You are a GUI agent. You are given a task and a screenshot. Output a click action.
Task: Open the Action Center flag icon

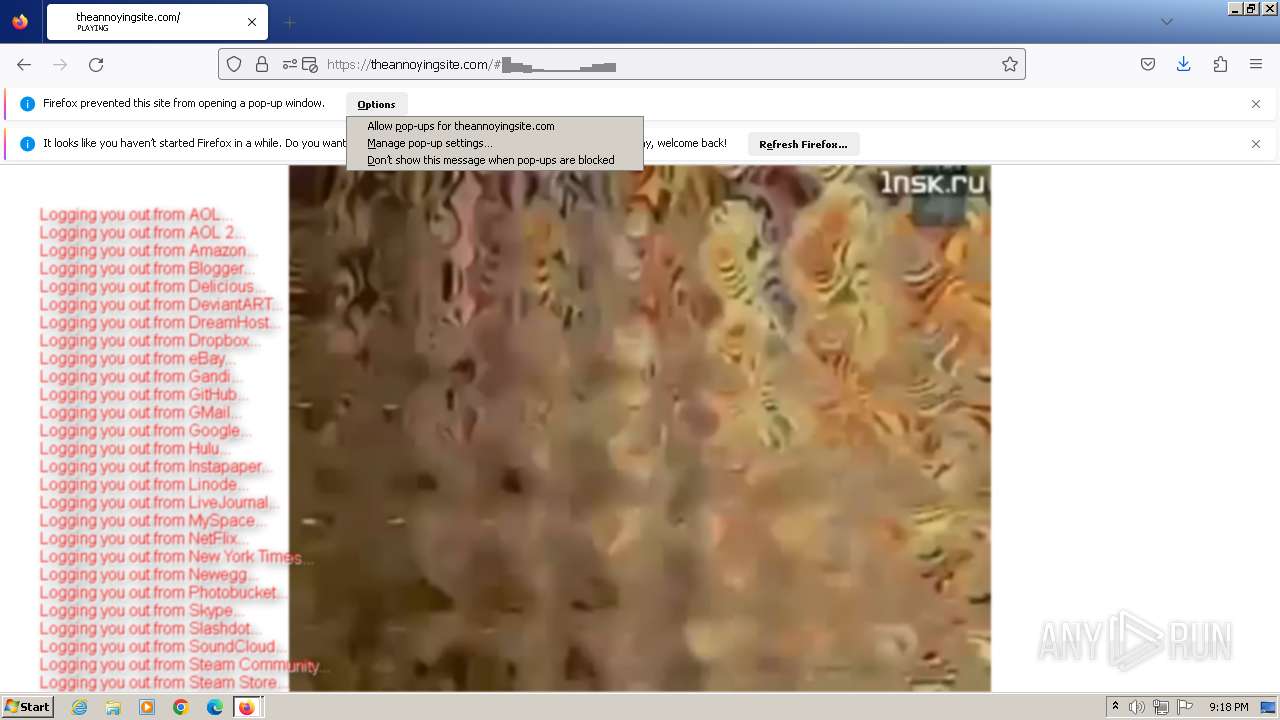[1185, 707]
